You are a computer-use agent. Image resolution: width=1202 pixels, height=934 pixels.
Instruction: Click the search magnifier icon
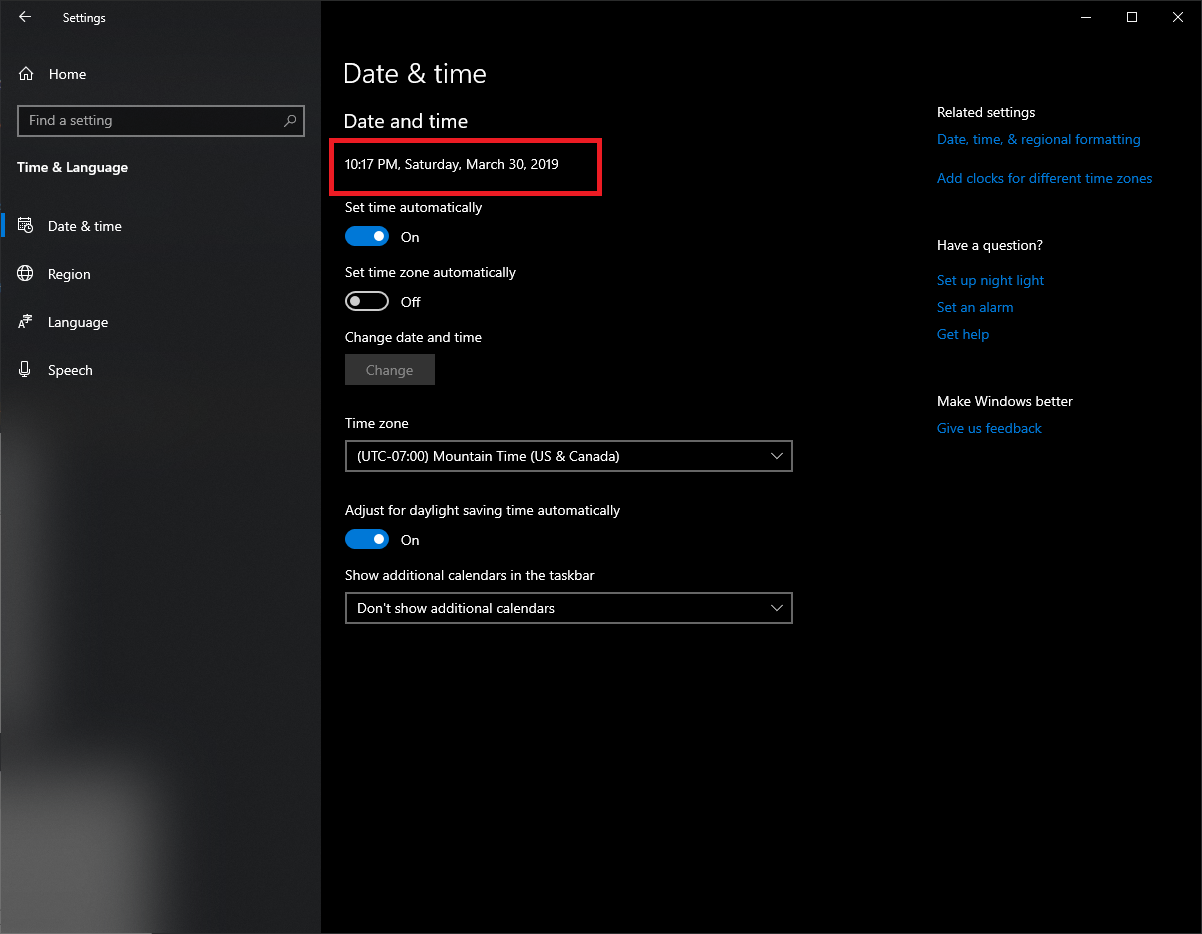[x=290, y=120]
